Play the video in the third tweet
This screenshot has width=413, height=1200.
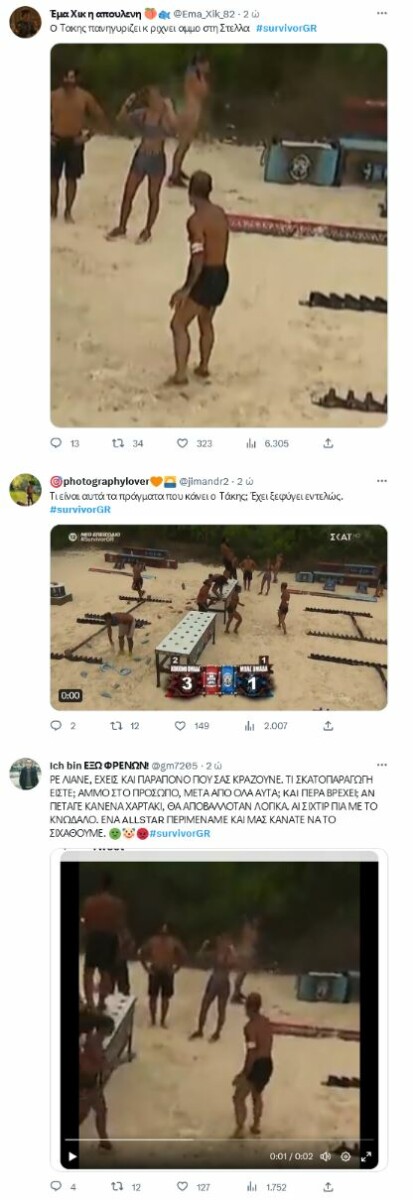(x=72, y=1156)
